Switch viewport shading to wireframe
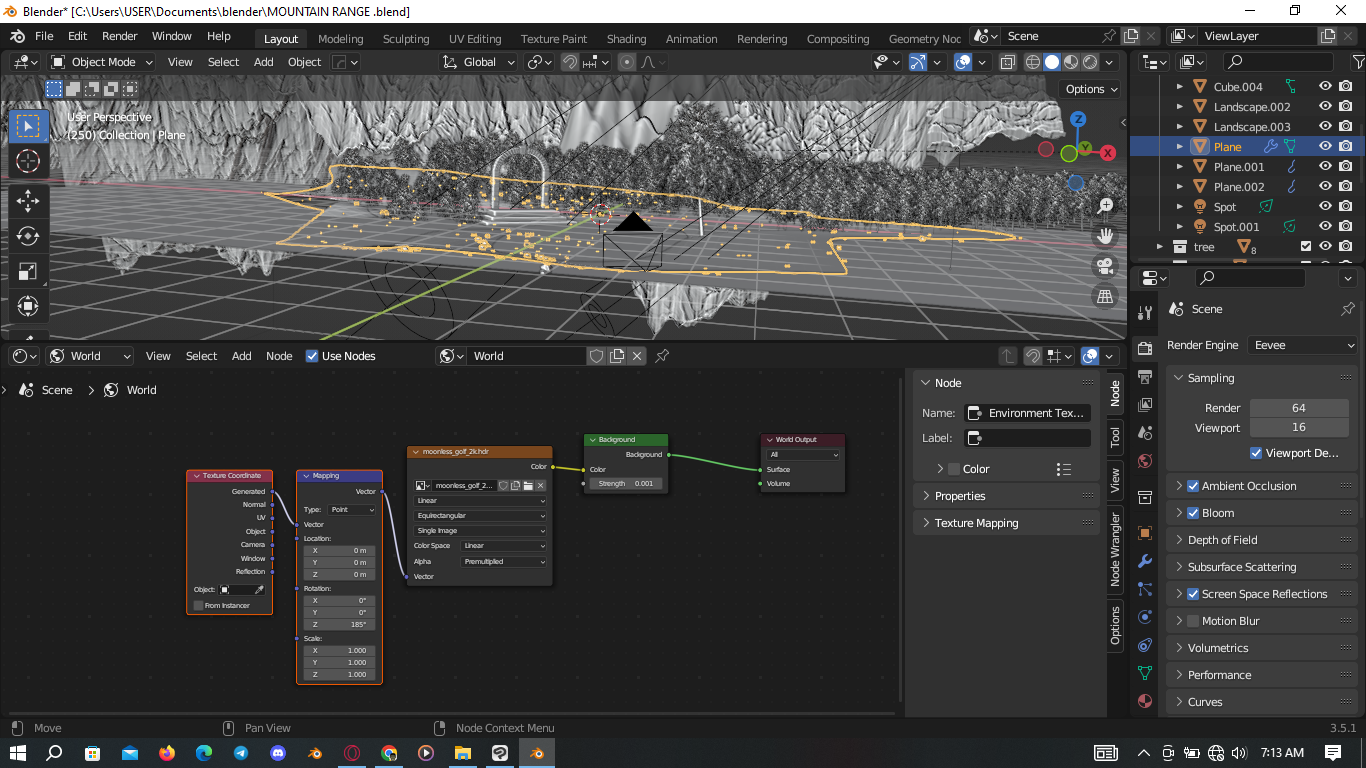 pyautogui.click(x=1033, y=62)
